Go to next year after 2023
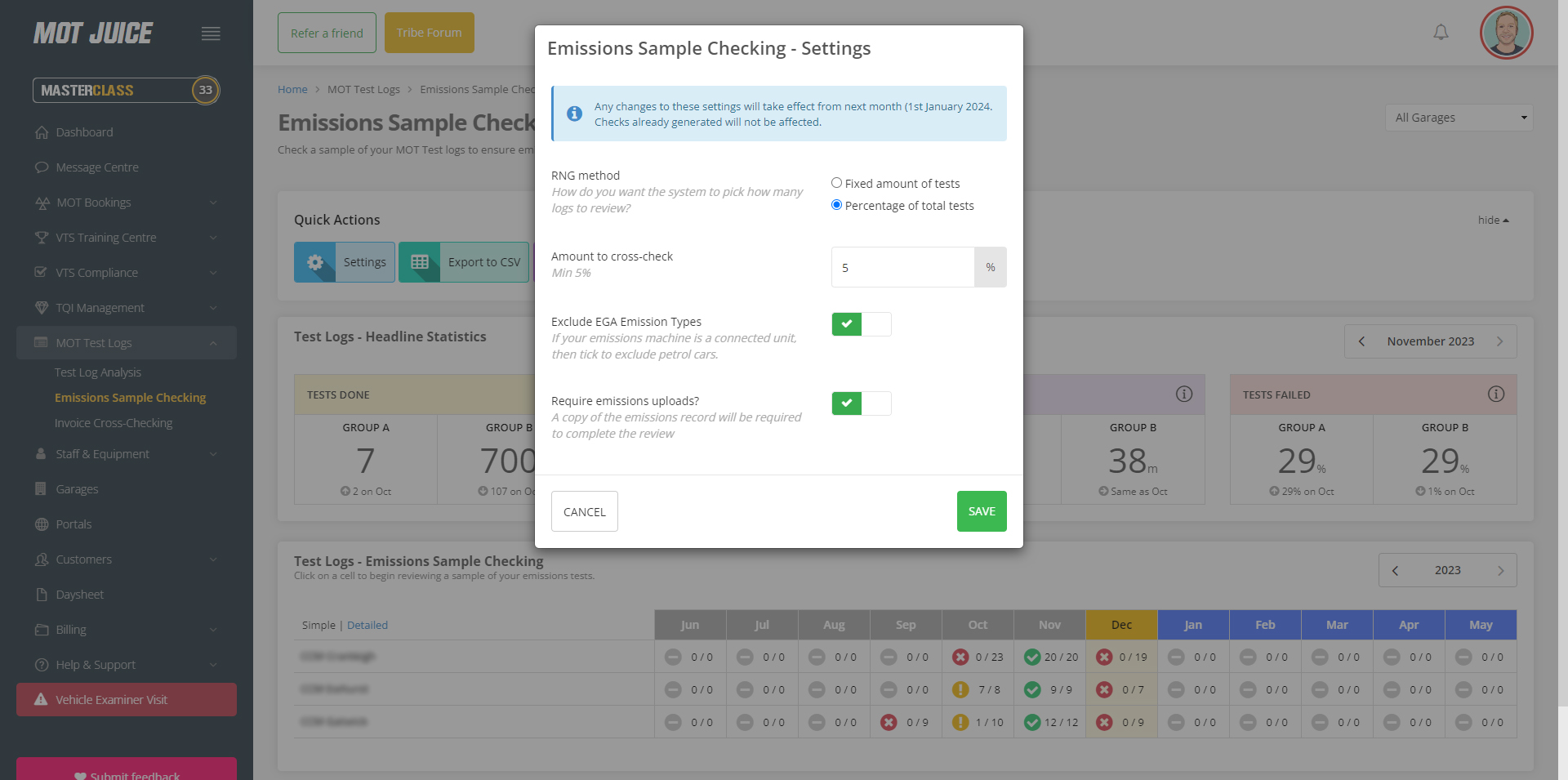 (x=1500, y=570)
